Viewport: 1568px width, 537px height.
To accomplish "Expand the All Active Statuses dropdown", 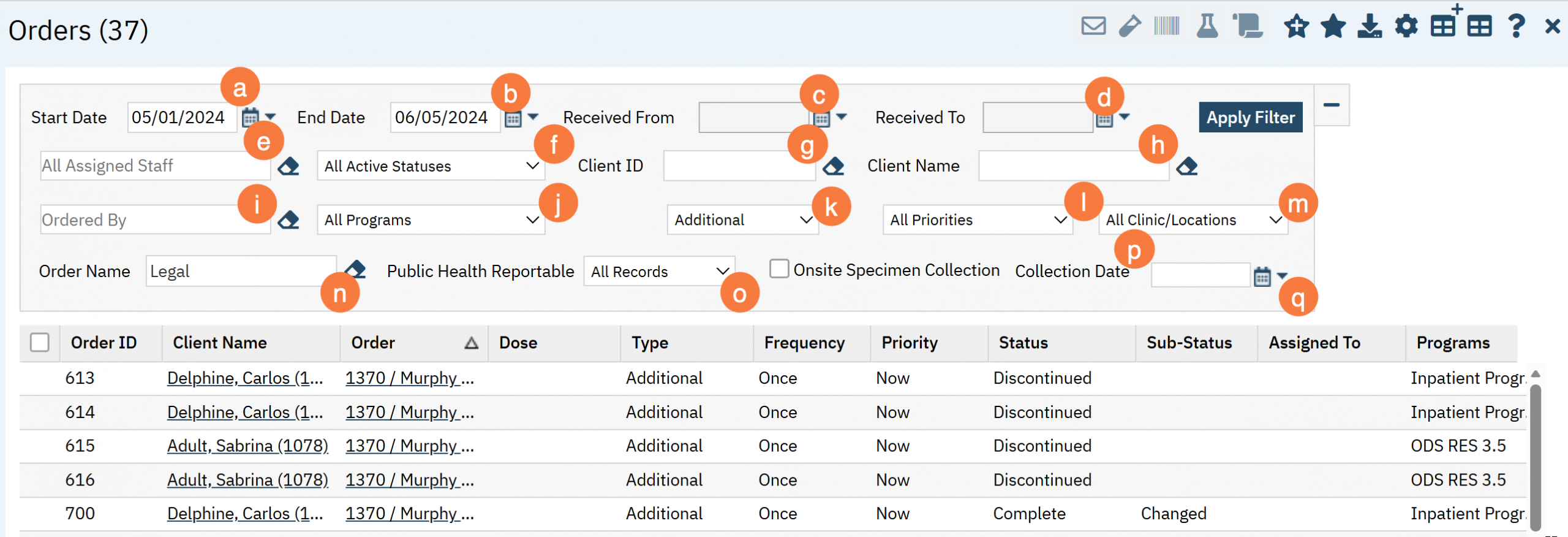I will [x=431, y=166].
